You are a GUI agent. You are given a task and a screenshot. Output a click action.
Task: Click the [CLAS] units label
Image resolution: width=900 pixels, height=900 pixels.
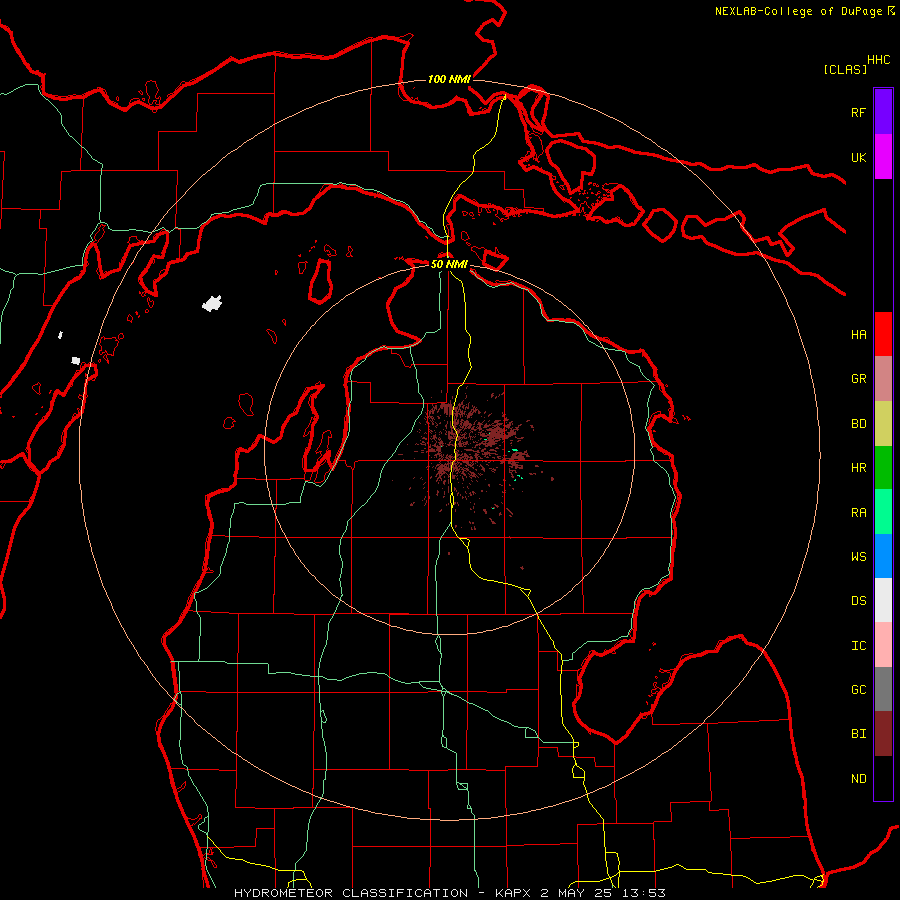click(x=845, y=69)
